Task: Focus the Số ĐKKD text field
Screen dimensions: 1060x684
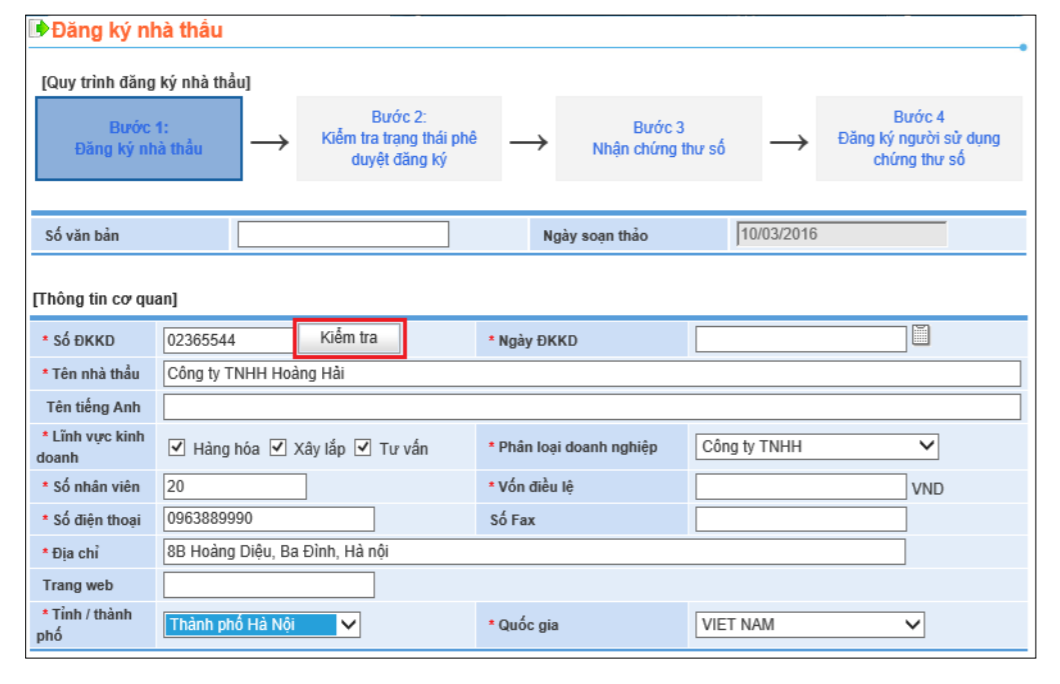Action: pyautogui.click(x=228, y=340)
